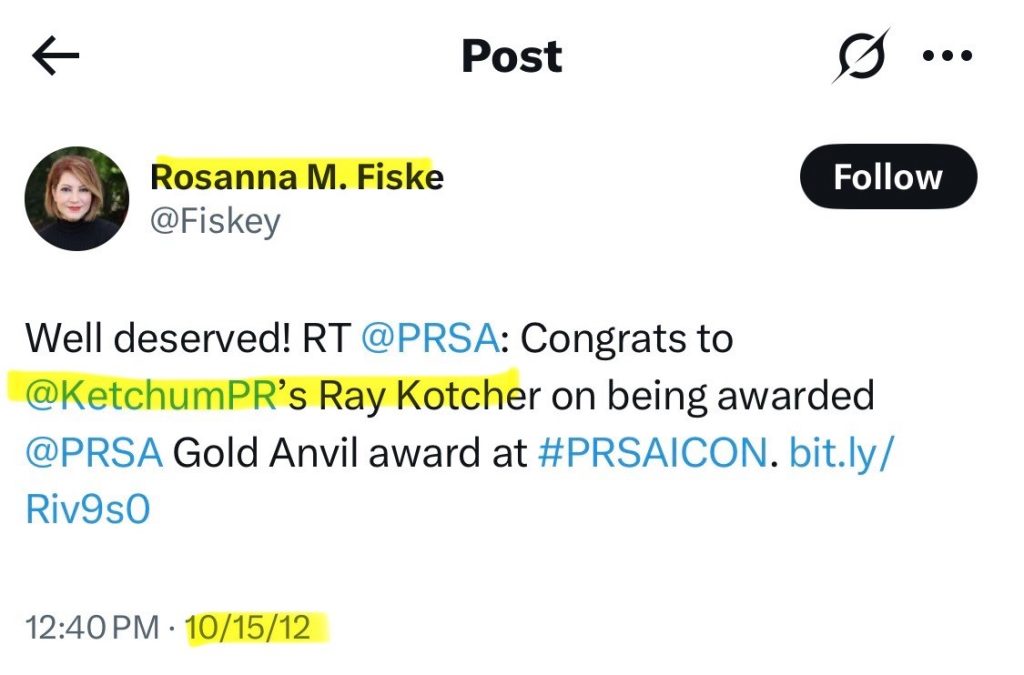Open the three-dot more options menu
Screen dimensions: 1024x675
point(948,55)
